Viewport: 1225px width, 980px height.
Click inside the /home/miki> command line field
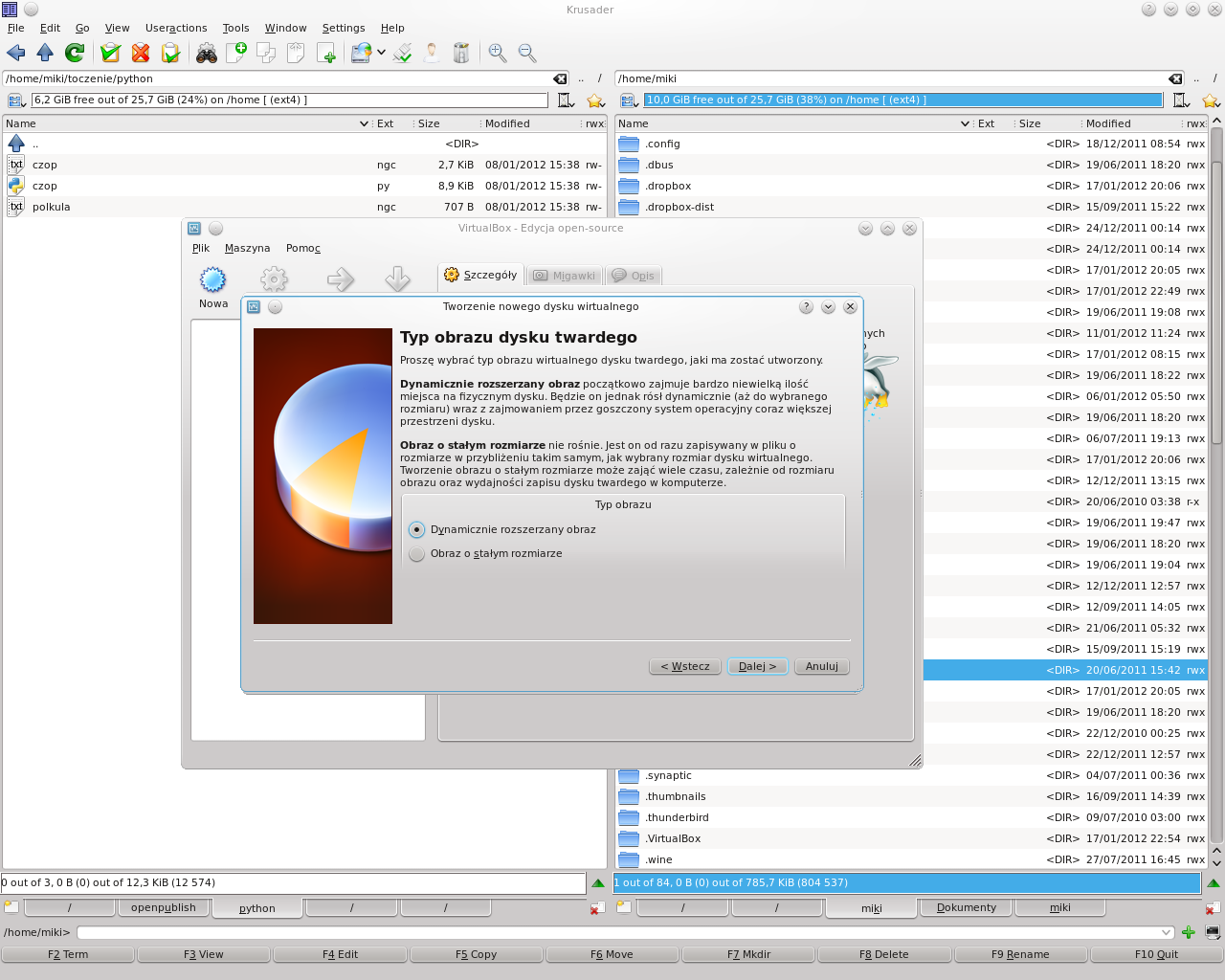(624, 932)
